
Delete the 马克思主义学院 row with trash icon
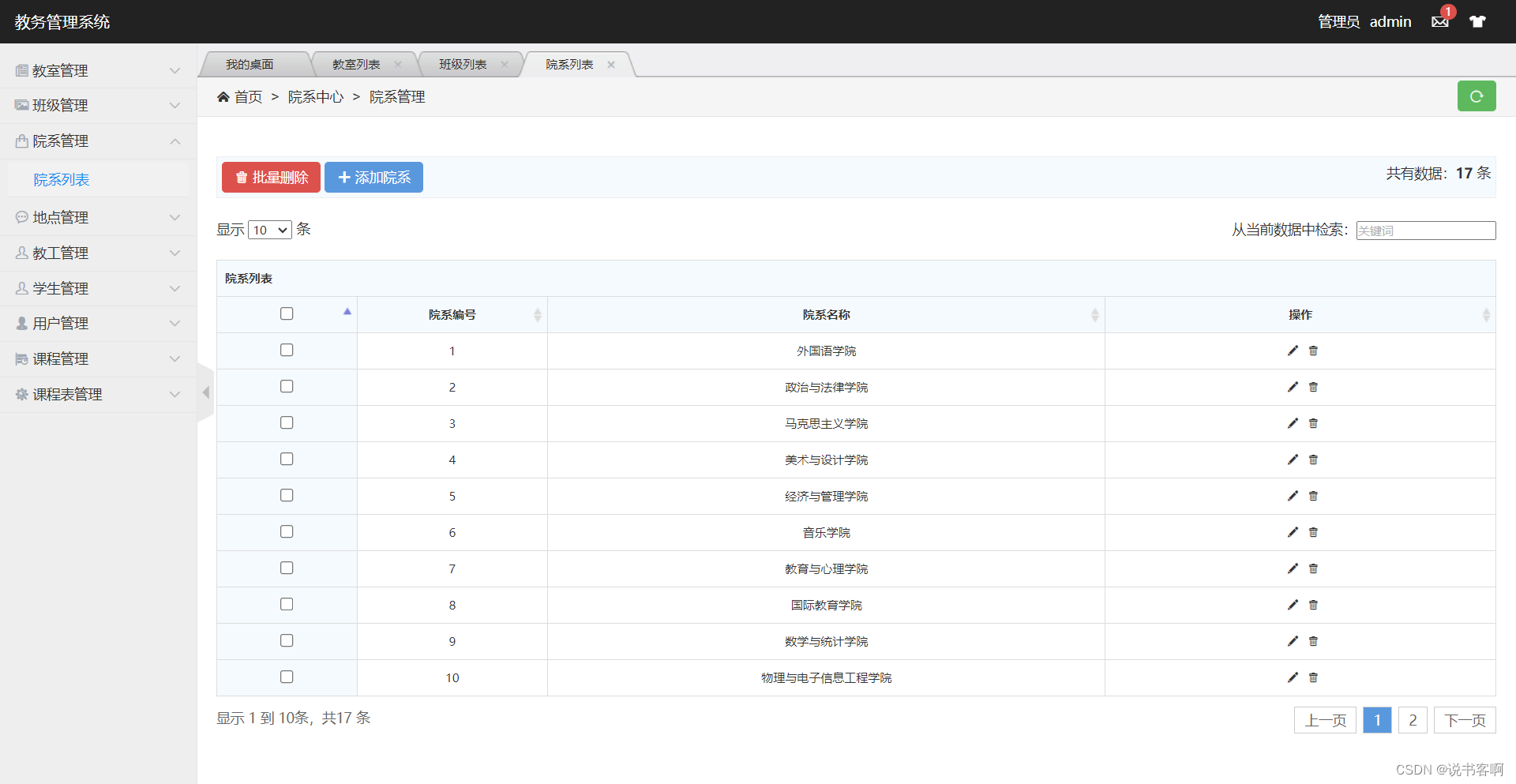coord(1313,423)
